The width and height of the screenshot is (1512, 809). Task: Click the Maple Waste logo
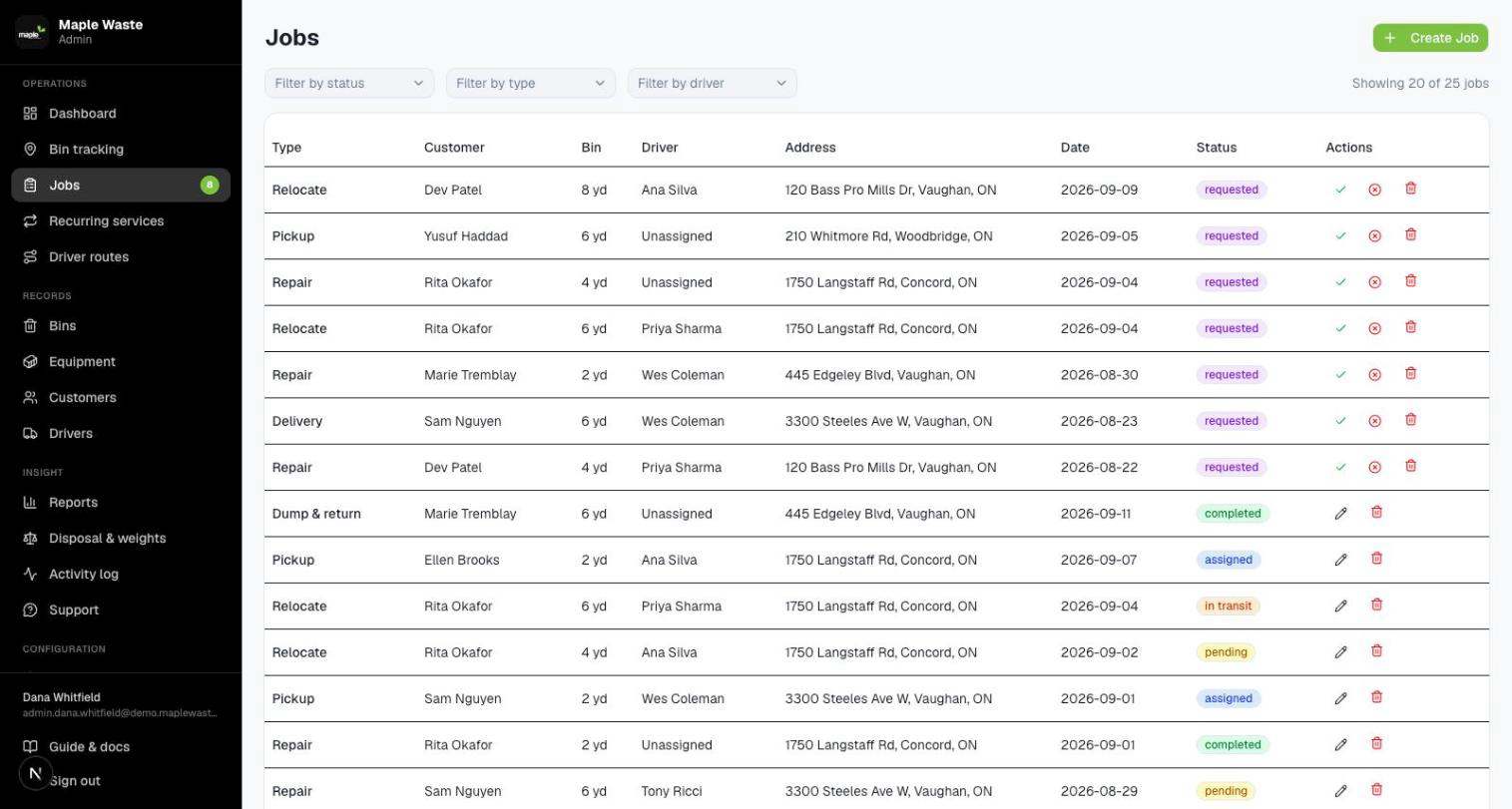(x=31, y=32)
